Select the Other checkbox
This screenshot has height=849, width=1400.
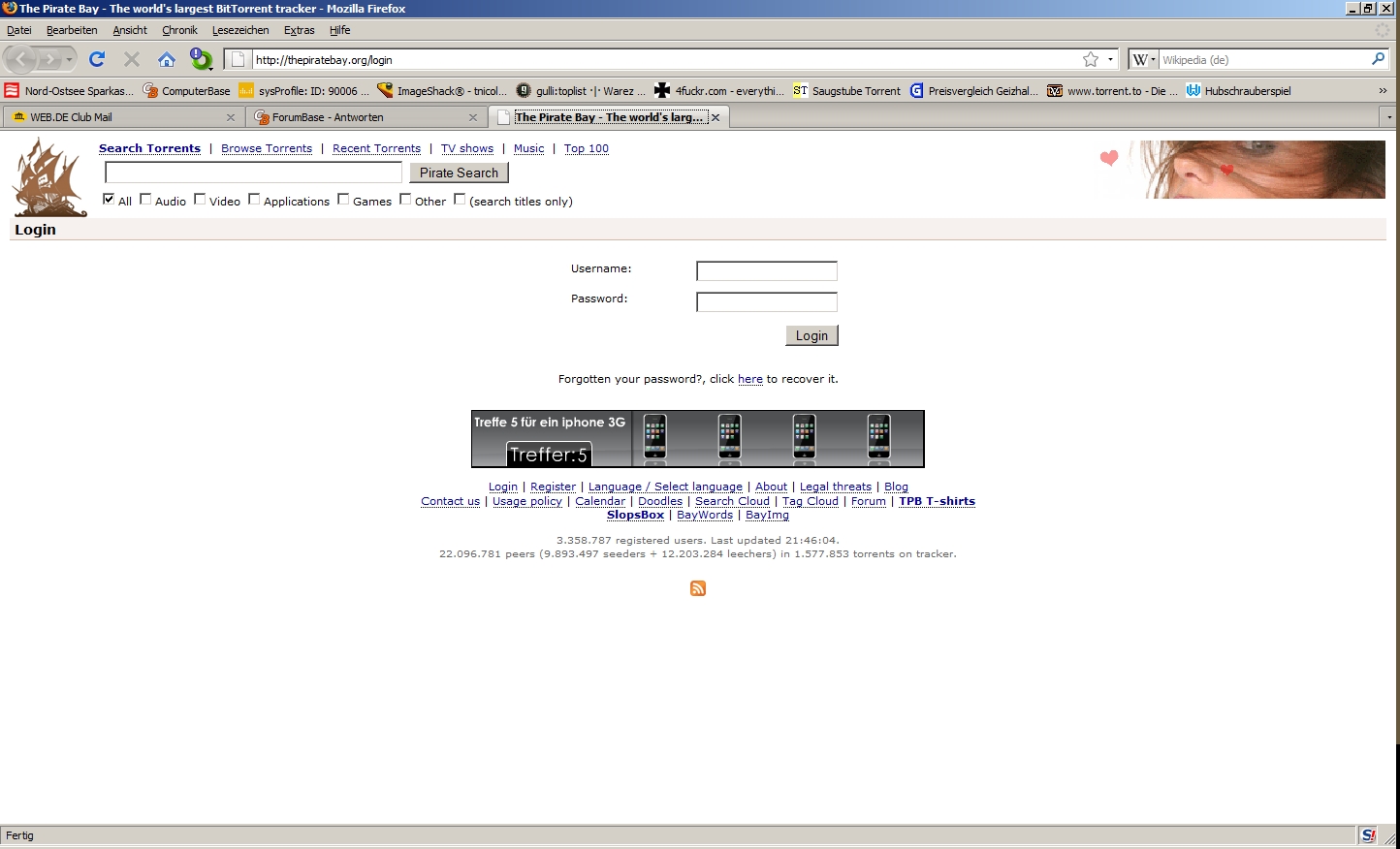coord(405,199)
